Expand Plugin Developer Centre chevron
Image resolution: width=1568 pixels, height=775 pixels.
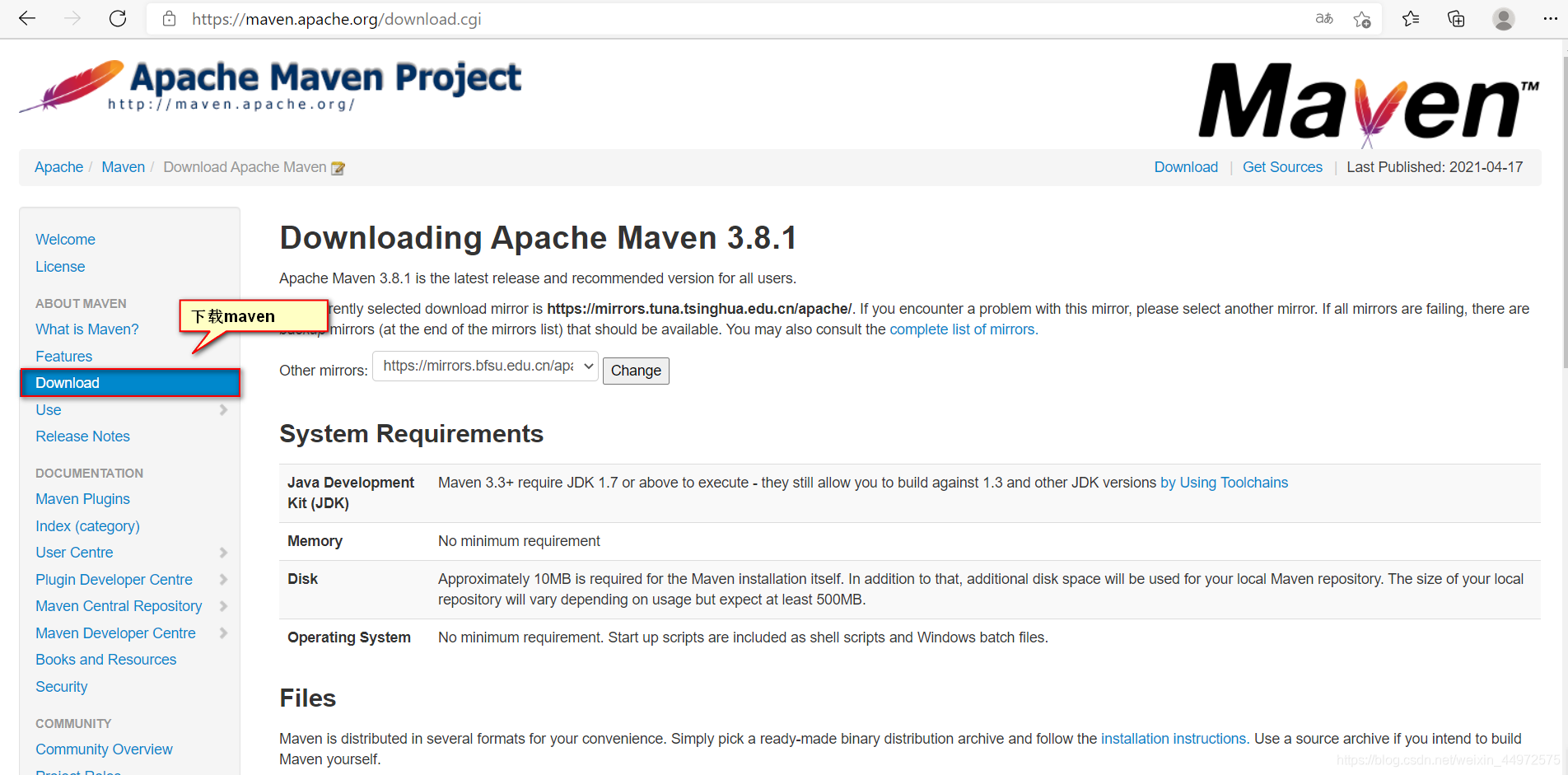[x=223, y=580]
